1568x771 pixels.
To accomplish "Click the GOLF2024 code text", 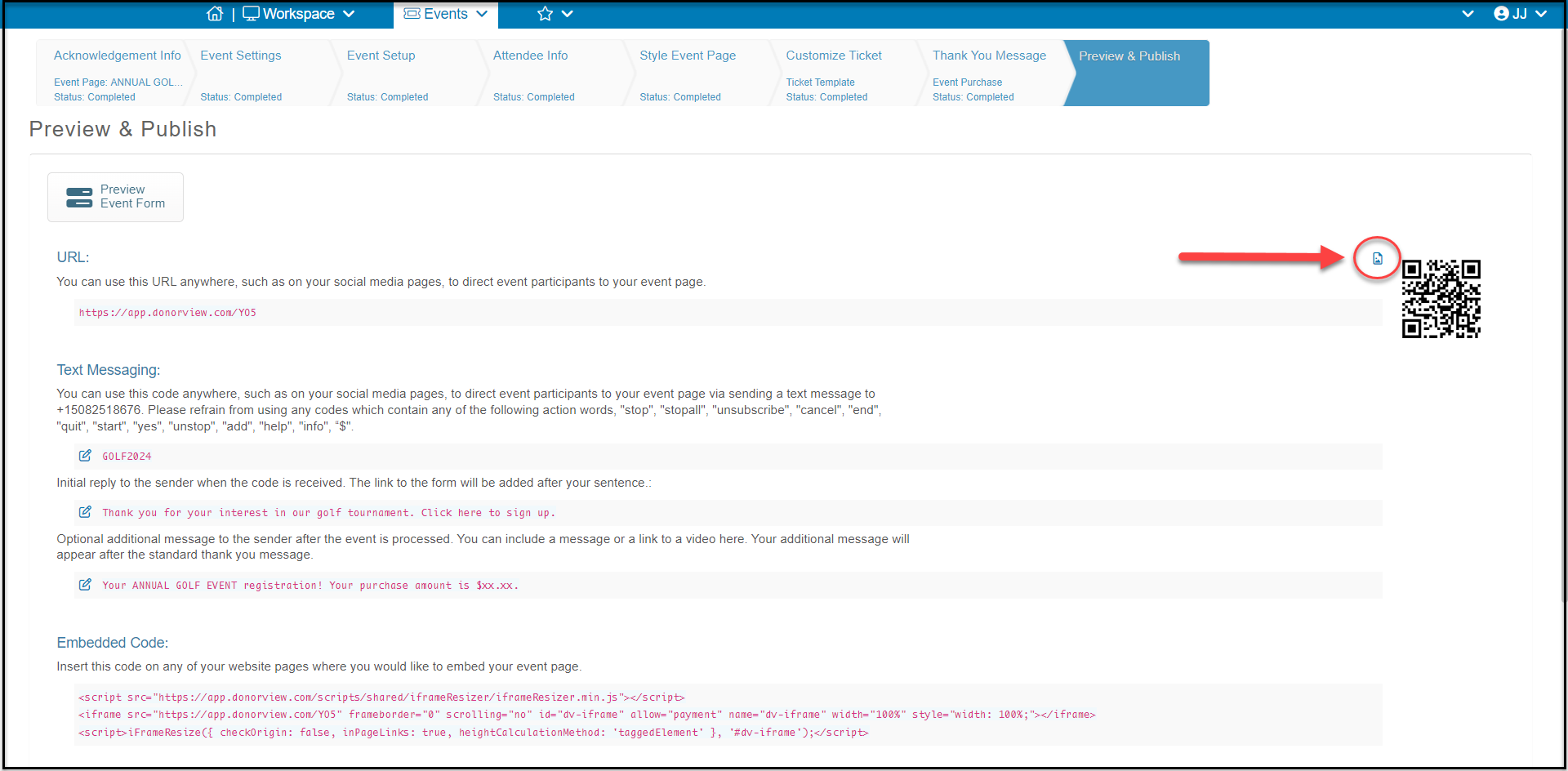I will coord(127,457).
